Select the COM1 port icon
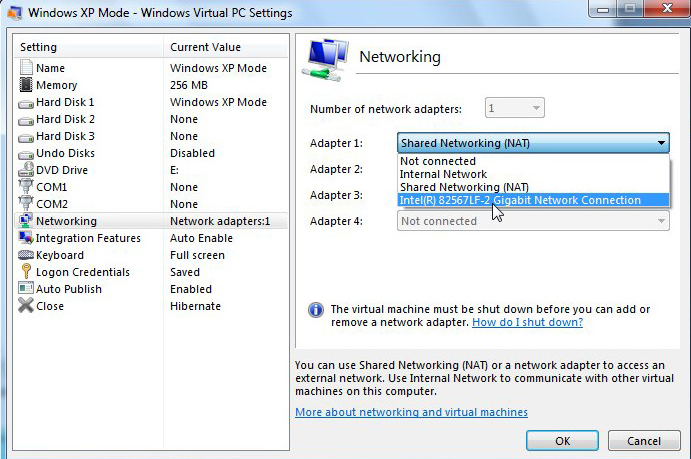691x459 pixels. [x=26, y=186]
